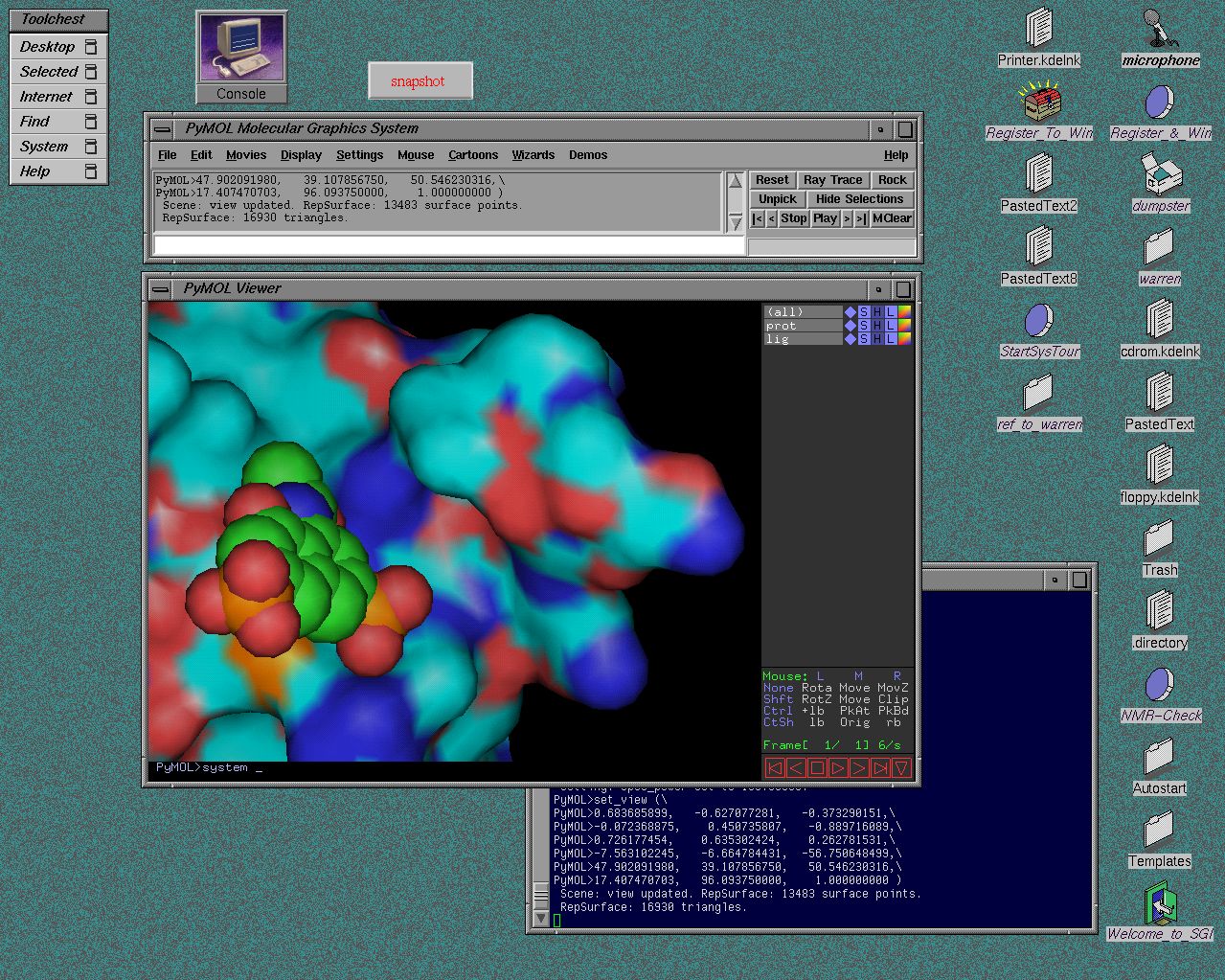Click the Welcome_to_SGI desktop icon

point(1160,912)
